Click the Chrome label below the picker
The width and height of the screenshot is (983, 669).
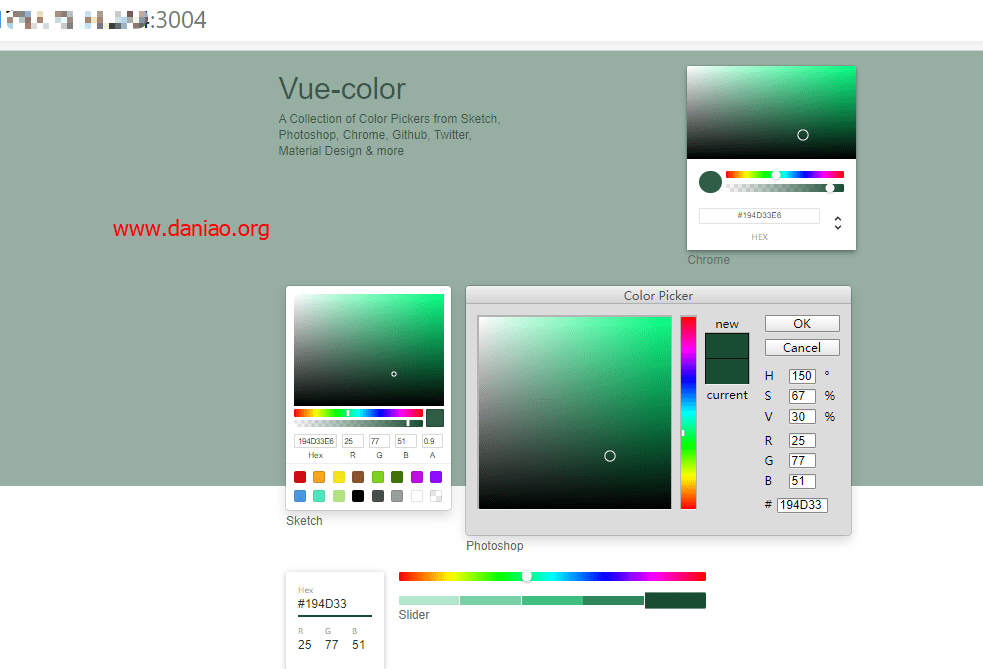tap(708, 260)
